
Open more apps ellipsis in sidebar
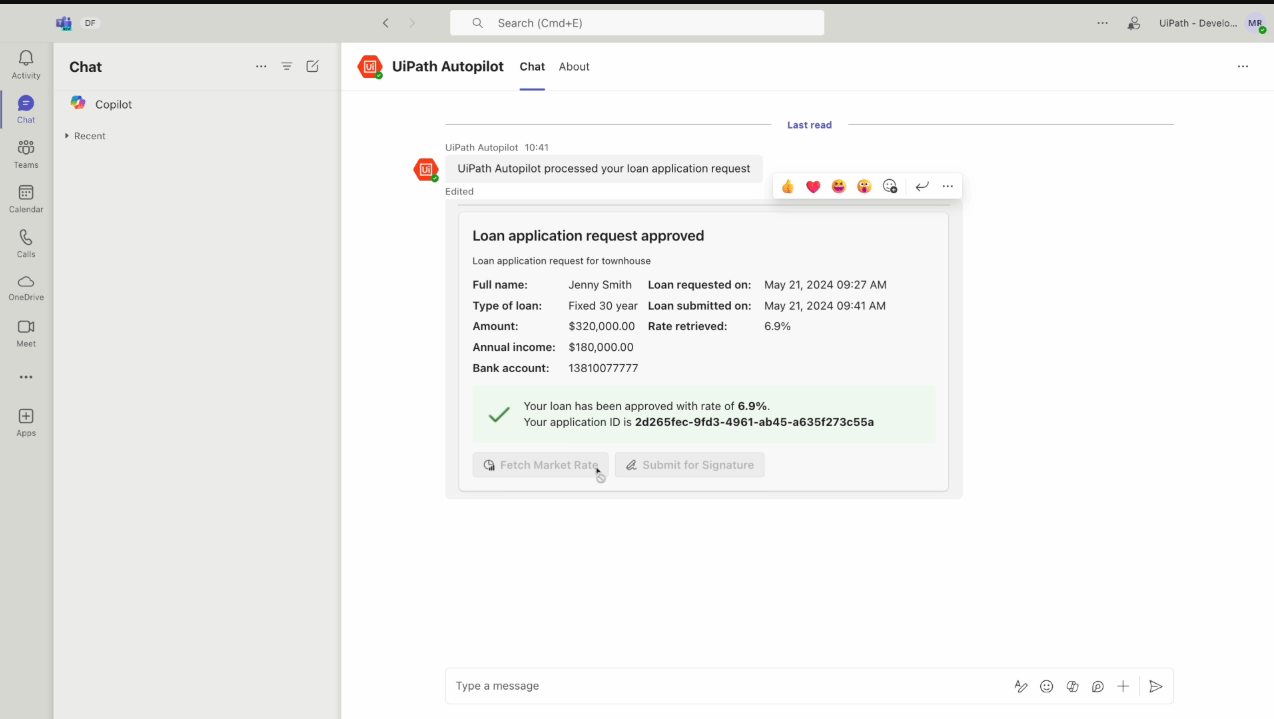26,377
